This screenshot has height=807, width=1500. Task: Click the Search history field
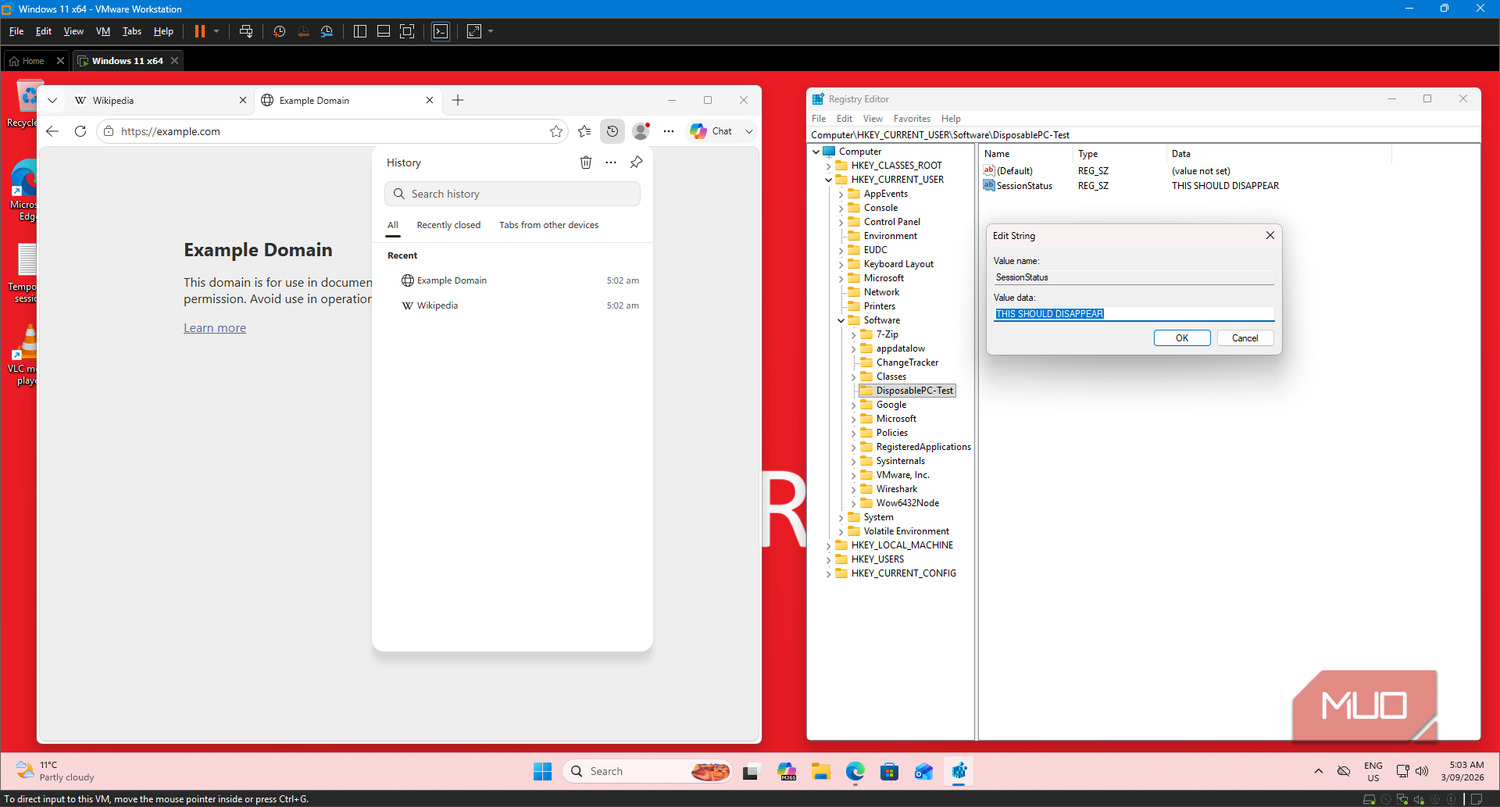tap(512, 194)
